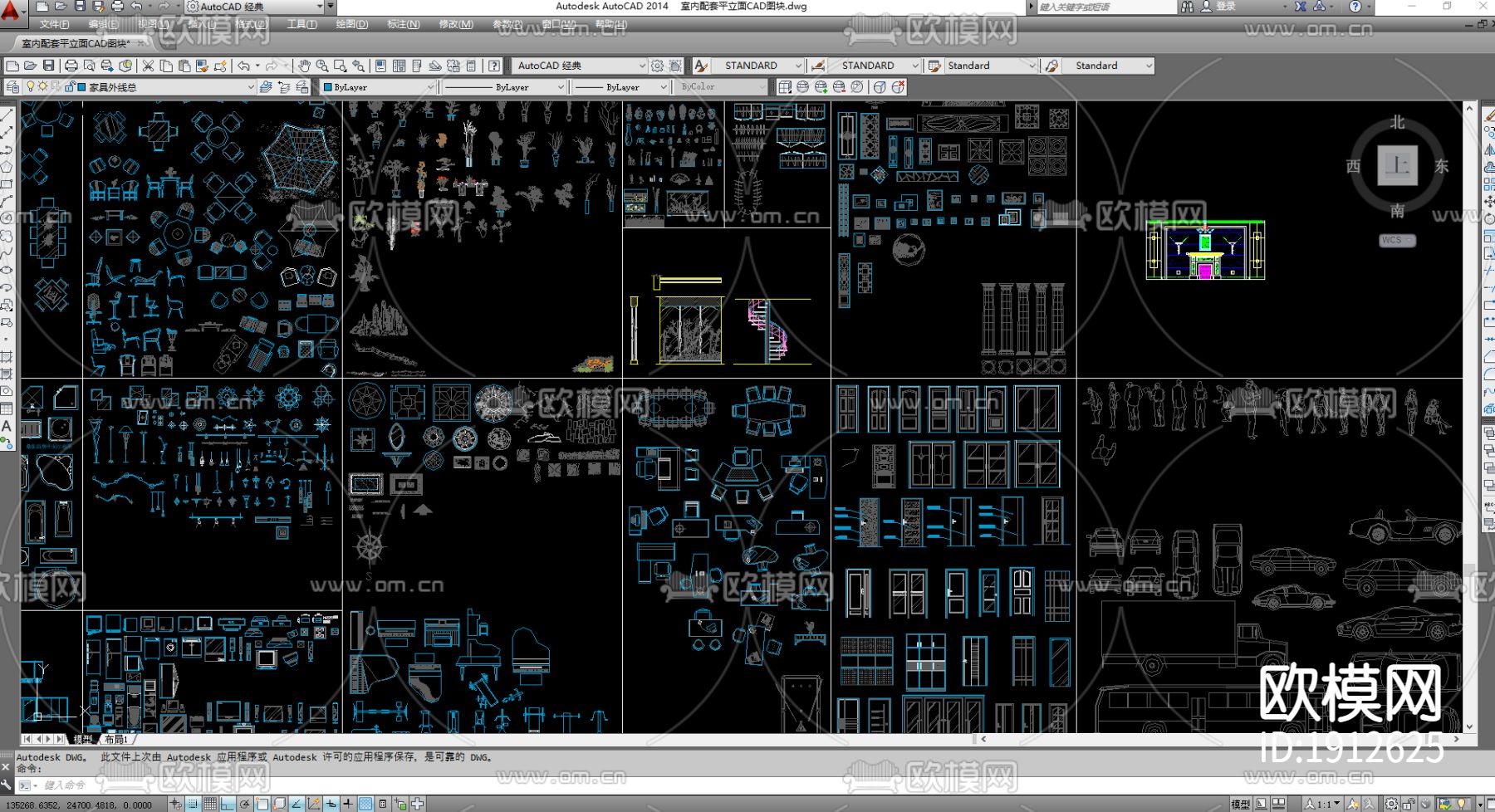
Task: Click the Copy icon in the standard toolbar
Action: [166, 66]
